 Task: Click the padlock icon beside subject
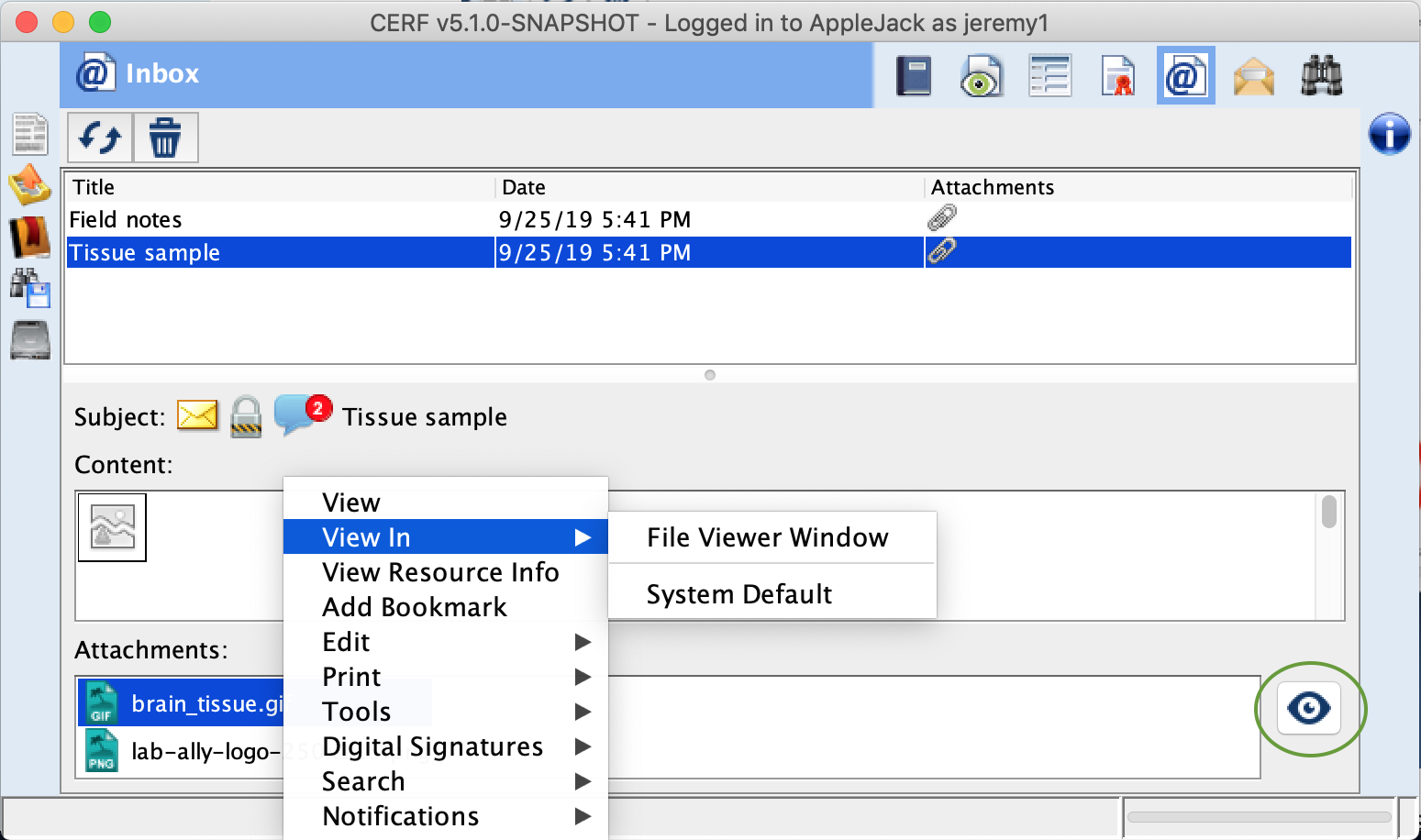246,416
